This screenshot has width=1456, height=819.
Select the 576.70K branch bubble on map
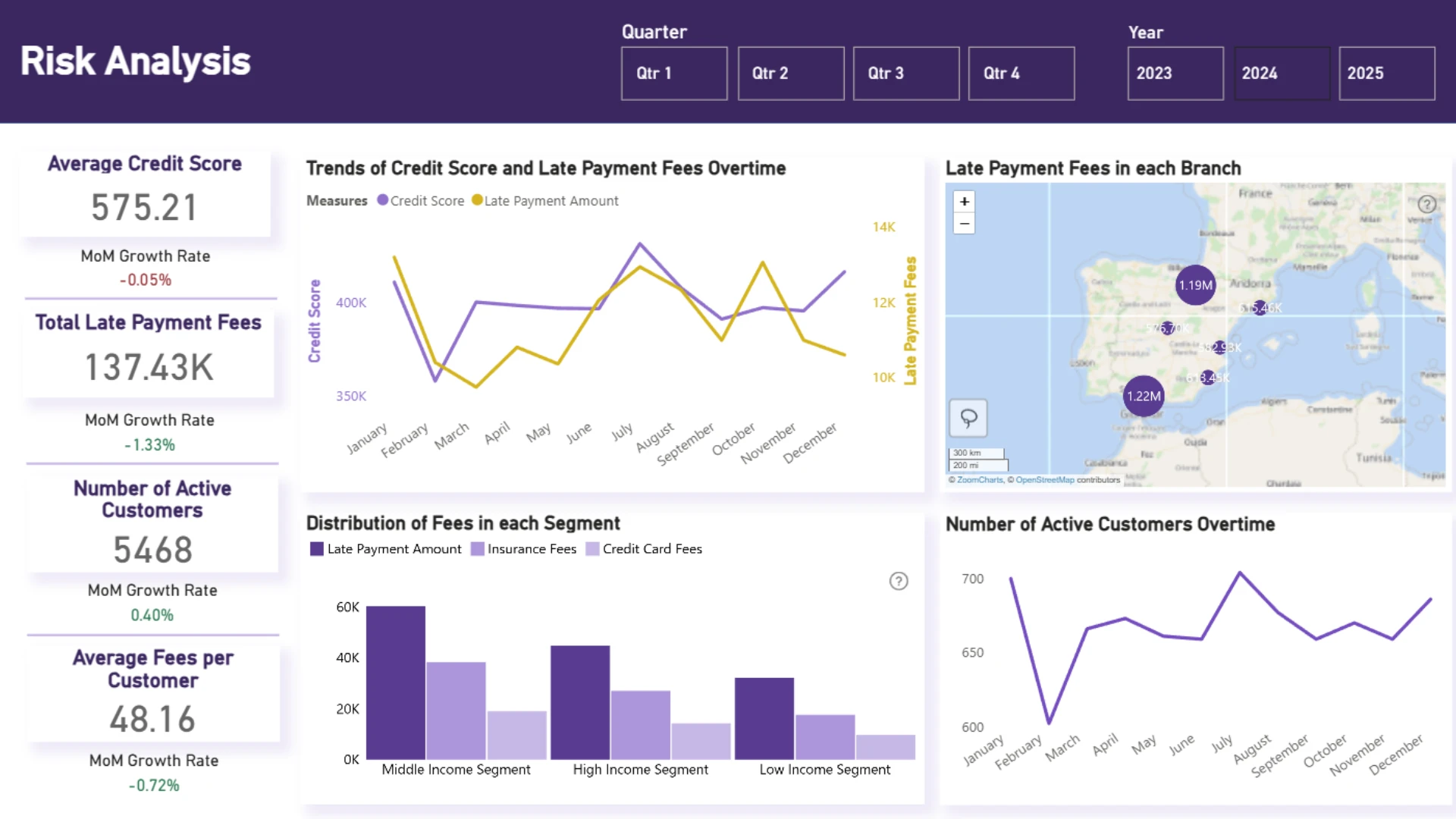1169,328
